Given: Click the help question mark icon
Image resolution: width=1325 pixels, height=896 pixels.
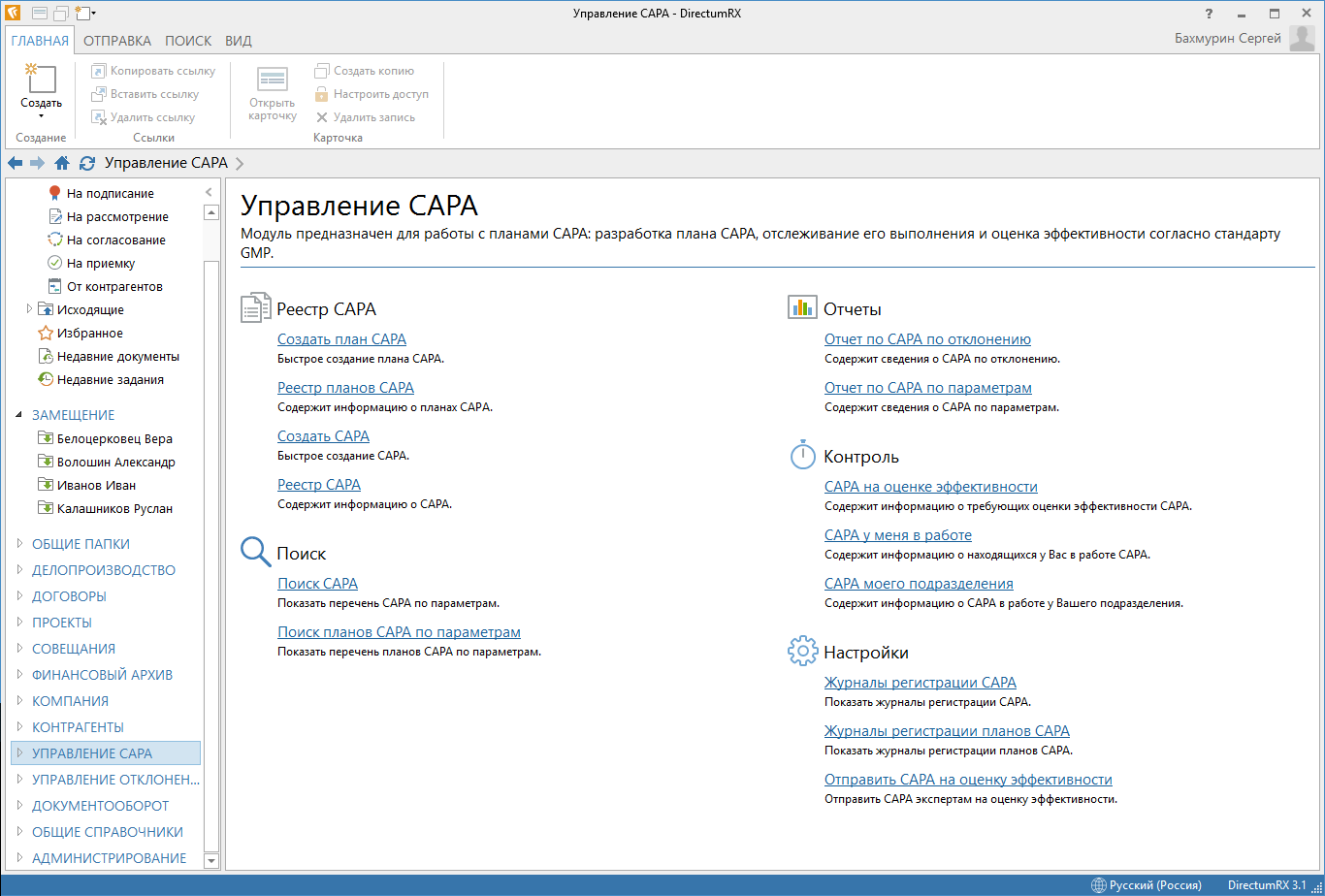Looking at the screenshot, I should click(x=1209, y=14).
